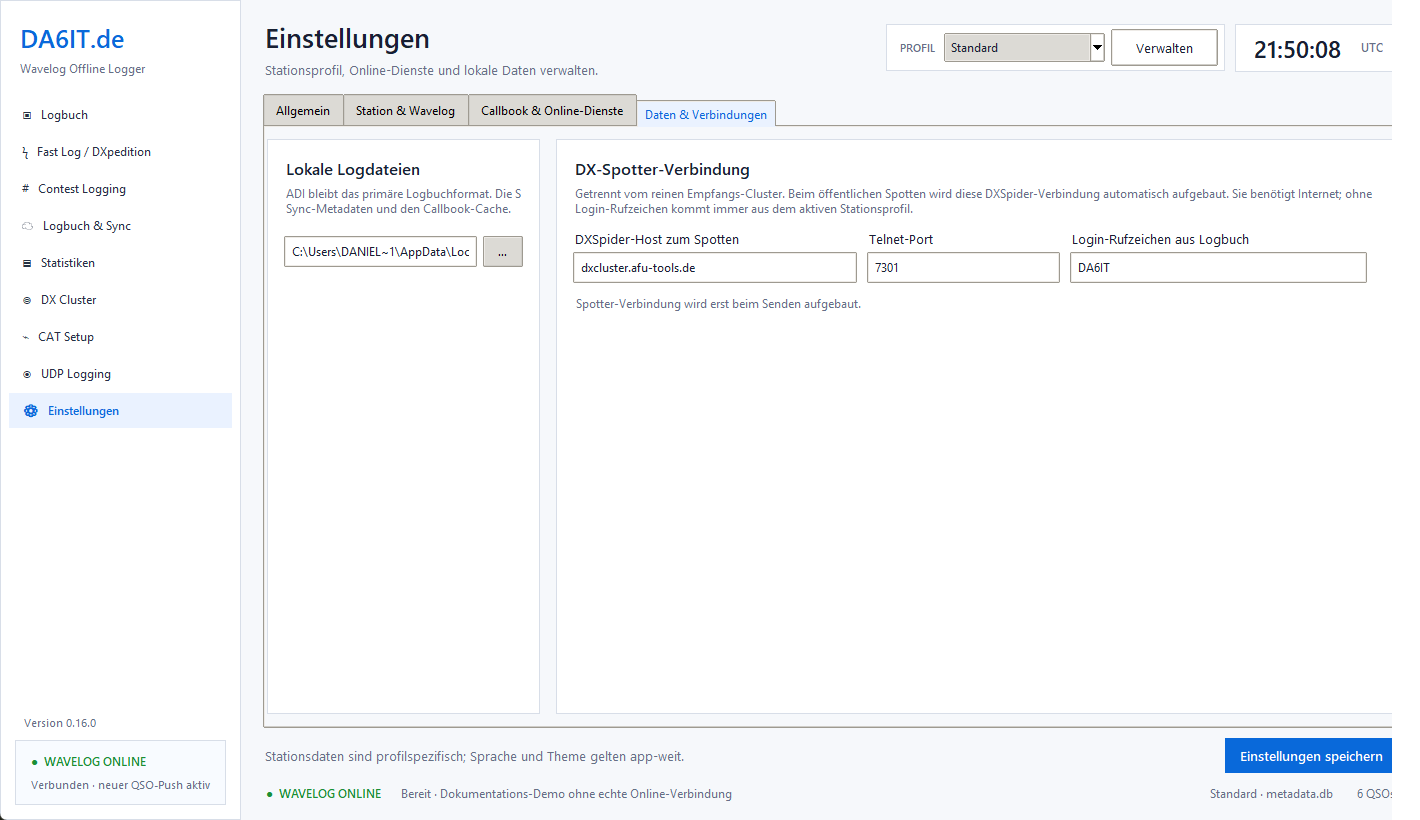Image resolution: width=1420 pixels, height=820 pixels.
Task: Click Stationsdaten sind profilspezifisch footer note
Action: (x=474, y=757)
